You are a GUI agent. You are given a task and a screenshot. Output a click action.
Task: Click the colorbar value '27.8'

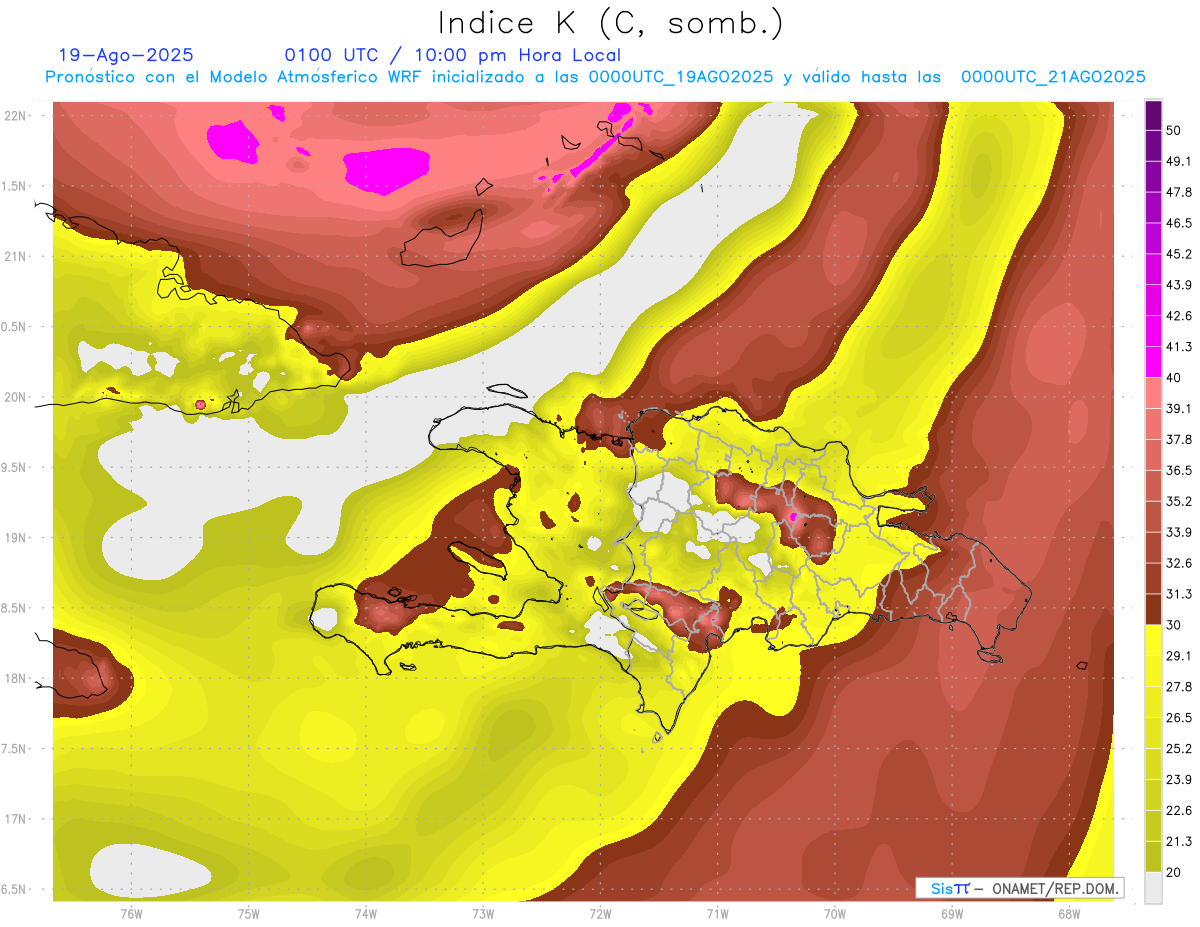coord(1179,687)
